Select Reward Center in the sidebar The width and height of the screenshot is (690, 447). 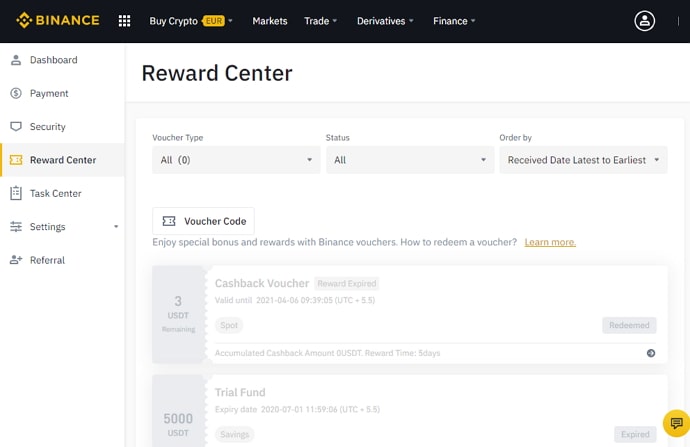[x=63, y=160]
